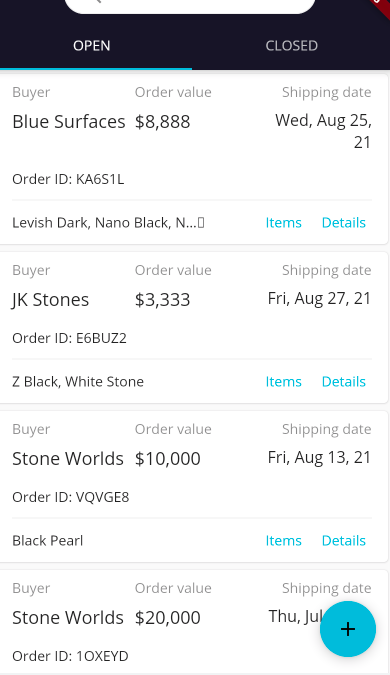Expand truncated Levish Dark, Nano Black item list

(108, 223)
